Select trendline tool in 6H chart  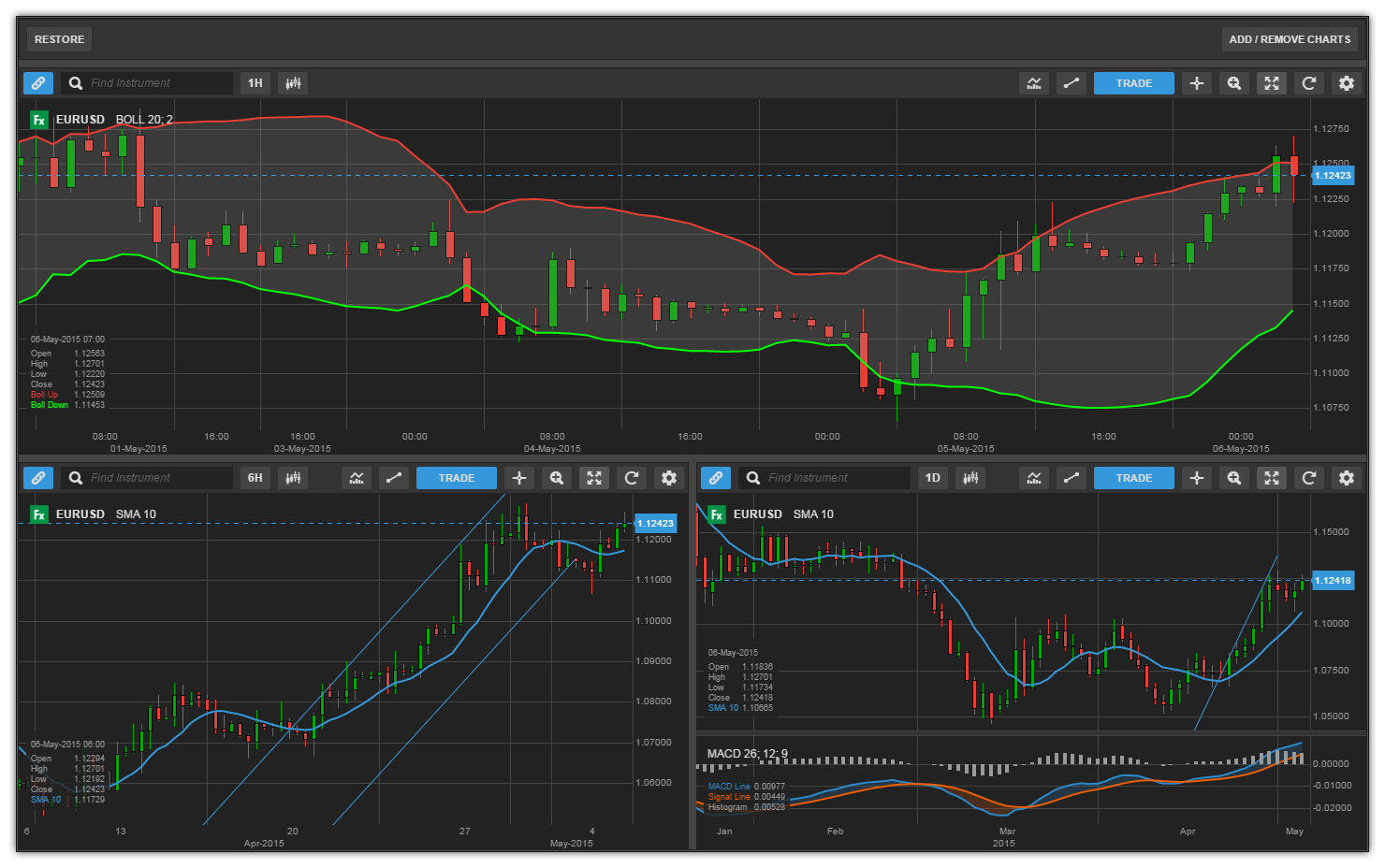tap(394, 478)
